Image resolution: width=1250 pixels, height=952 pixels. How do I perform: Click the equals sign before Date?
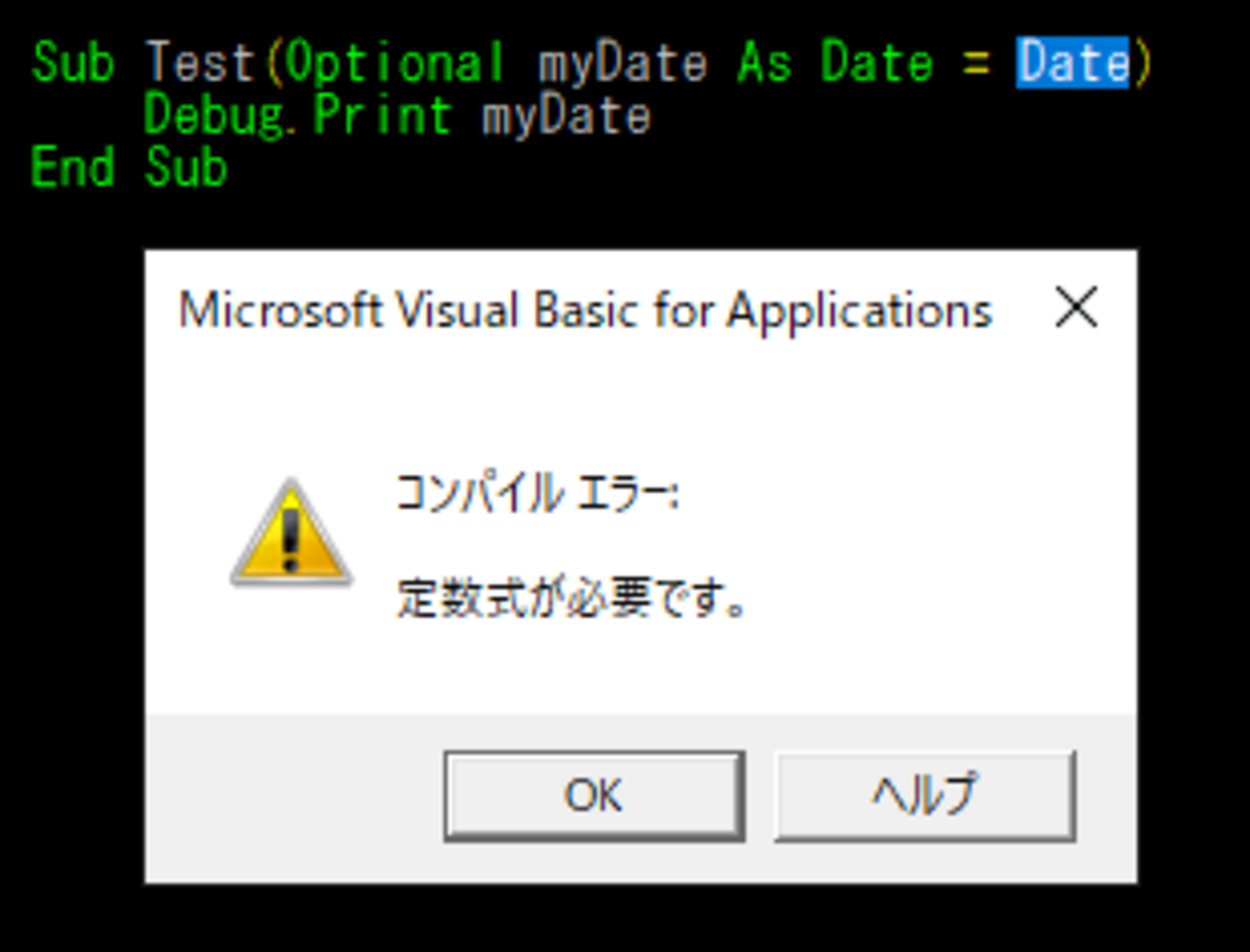pyautogui.click(x=978, y=62)
